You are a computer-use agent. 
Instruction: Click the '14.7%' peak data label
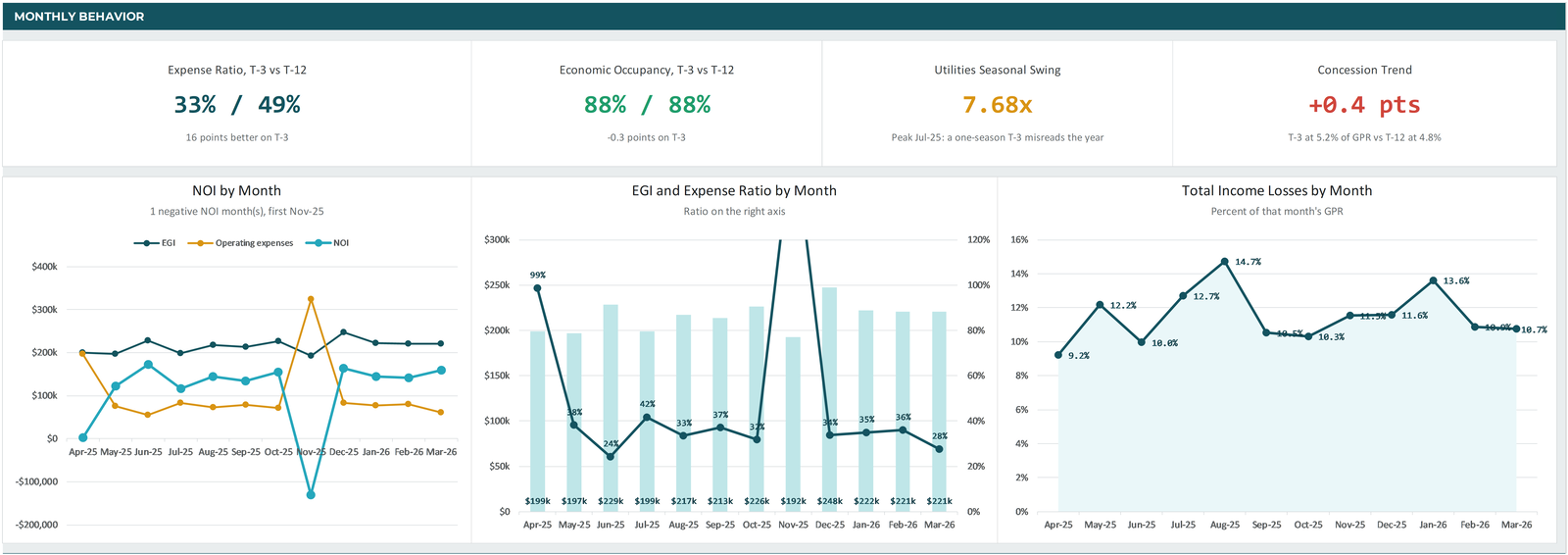(1248, 263)
